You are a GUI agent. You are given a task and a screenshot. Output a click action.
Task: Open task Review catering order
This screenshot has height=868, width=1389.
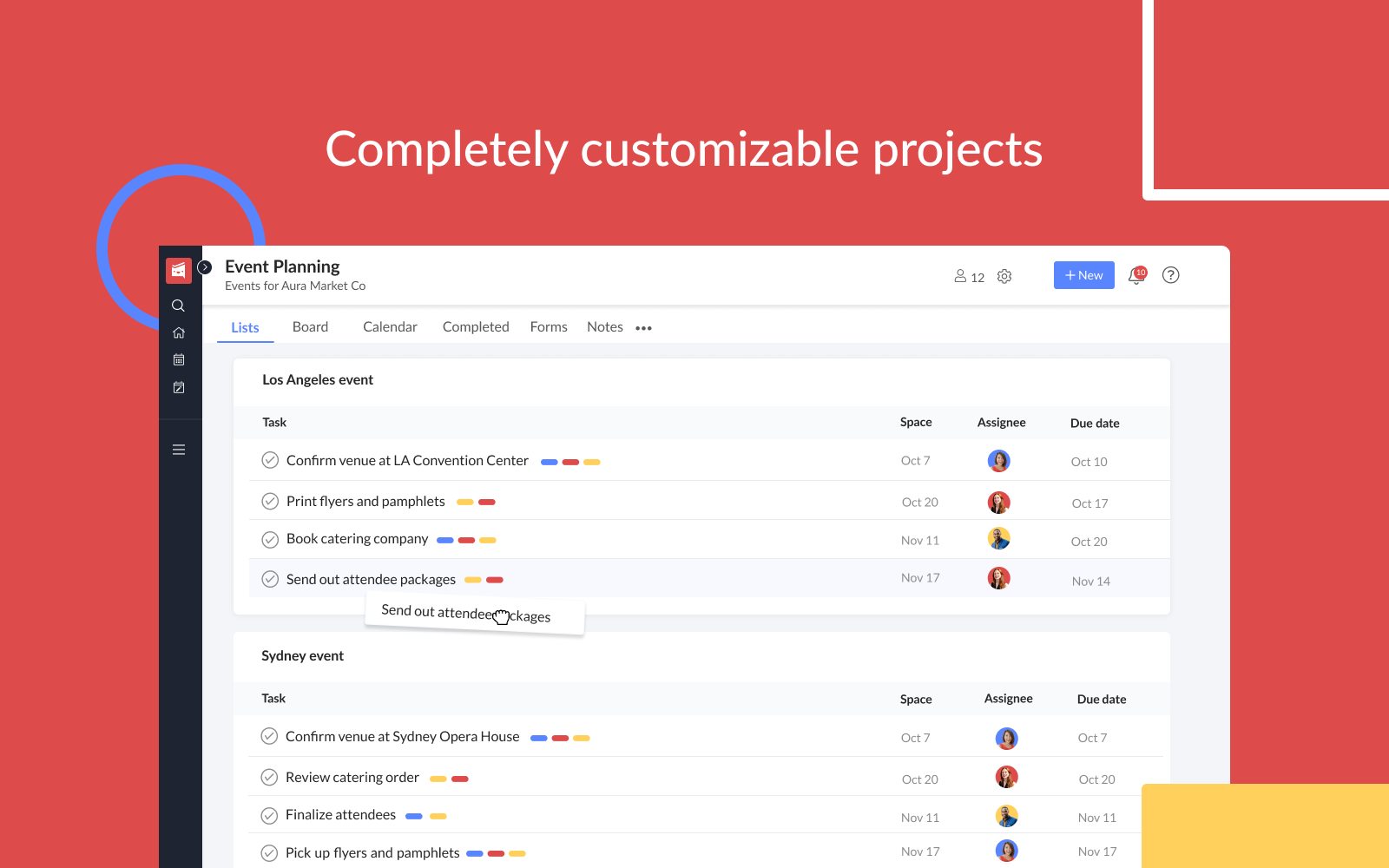(352, 777)
